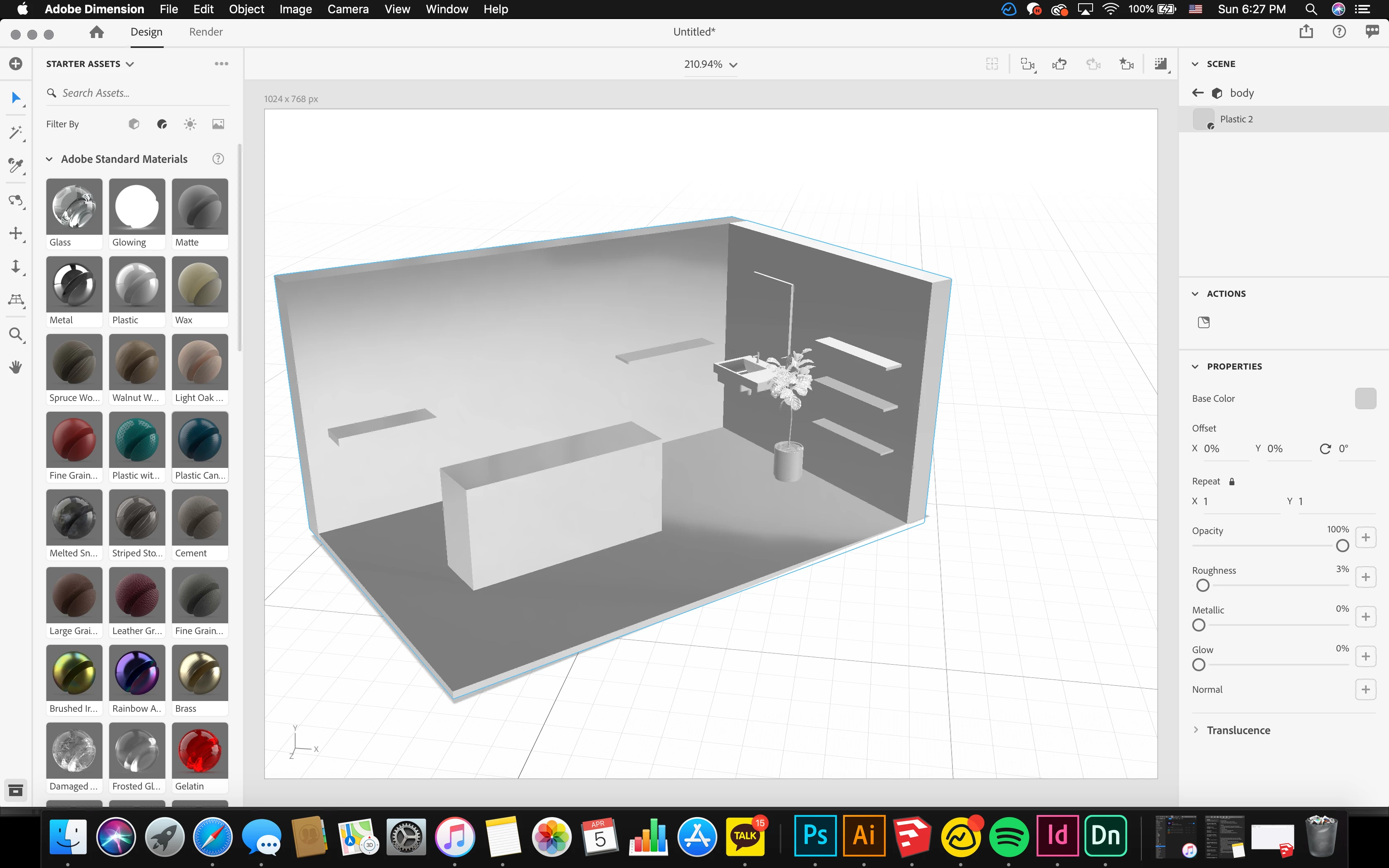This screenshot has height=868, width=1389.
Task: Click the back arrow beside body
Action: [x=1197, y=93]
